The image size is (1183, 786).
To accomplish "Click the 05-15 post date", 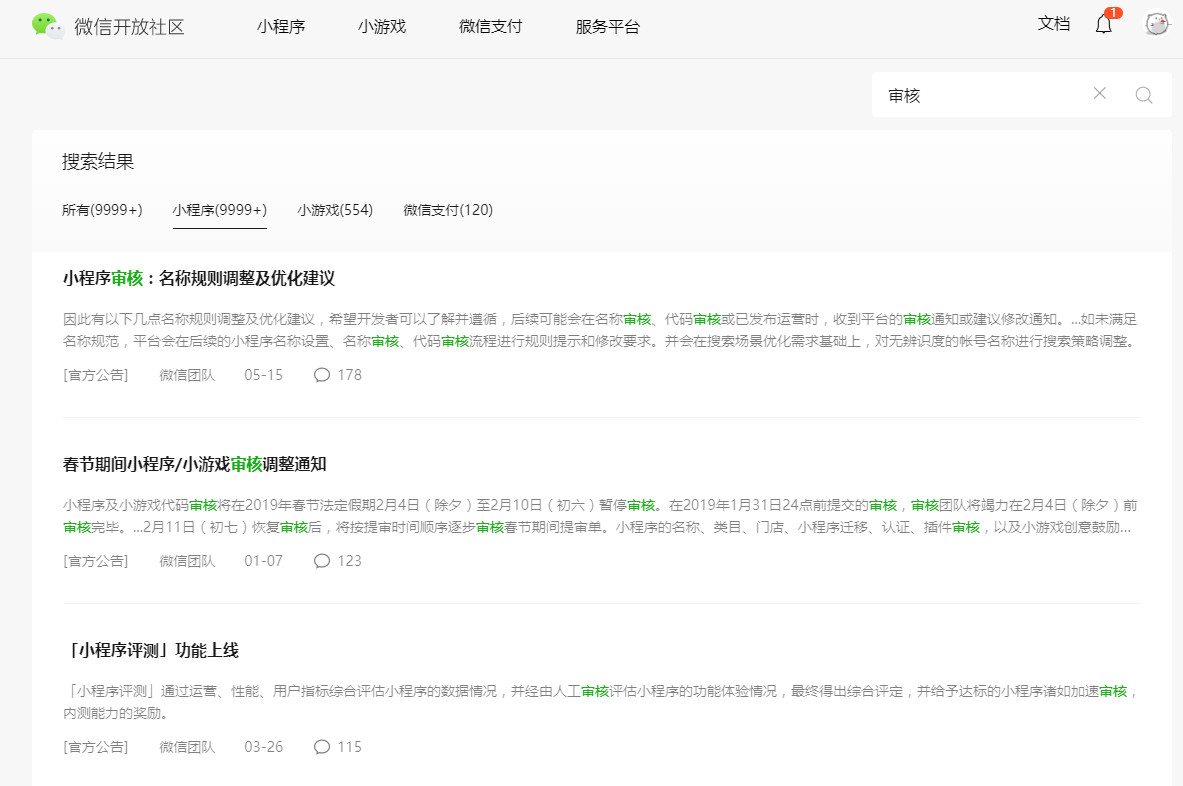I will (263, 375).
